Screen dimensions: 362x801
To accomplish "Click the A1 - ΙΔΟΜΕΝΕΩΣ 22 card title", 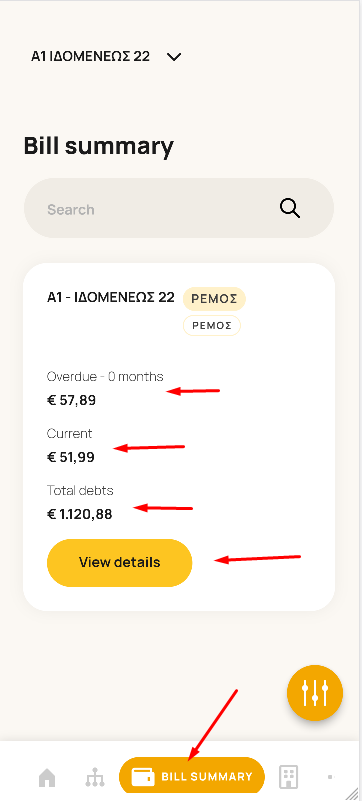I will (111, 297).
